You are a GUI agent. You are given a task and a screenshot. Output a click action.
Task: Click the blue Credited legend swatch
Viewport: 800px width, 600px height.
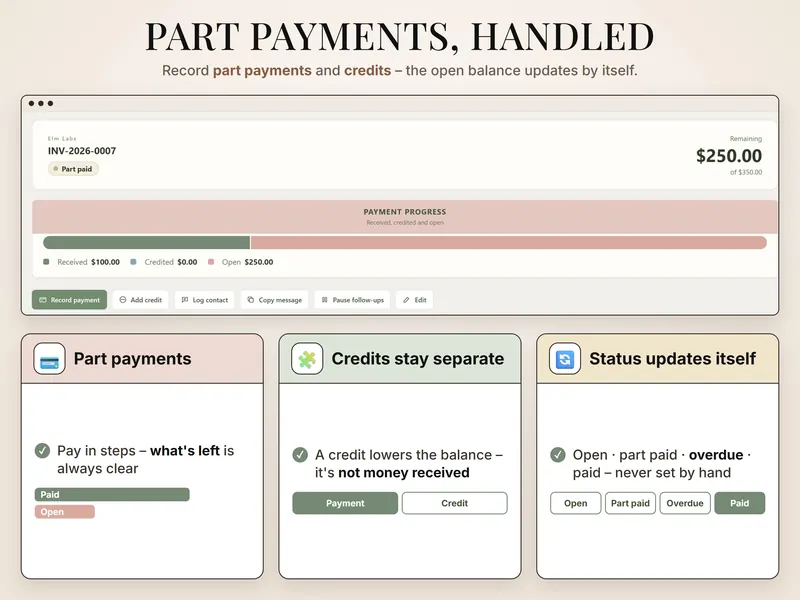(x=133, y=262)
